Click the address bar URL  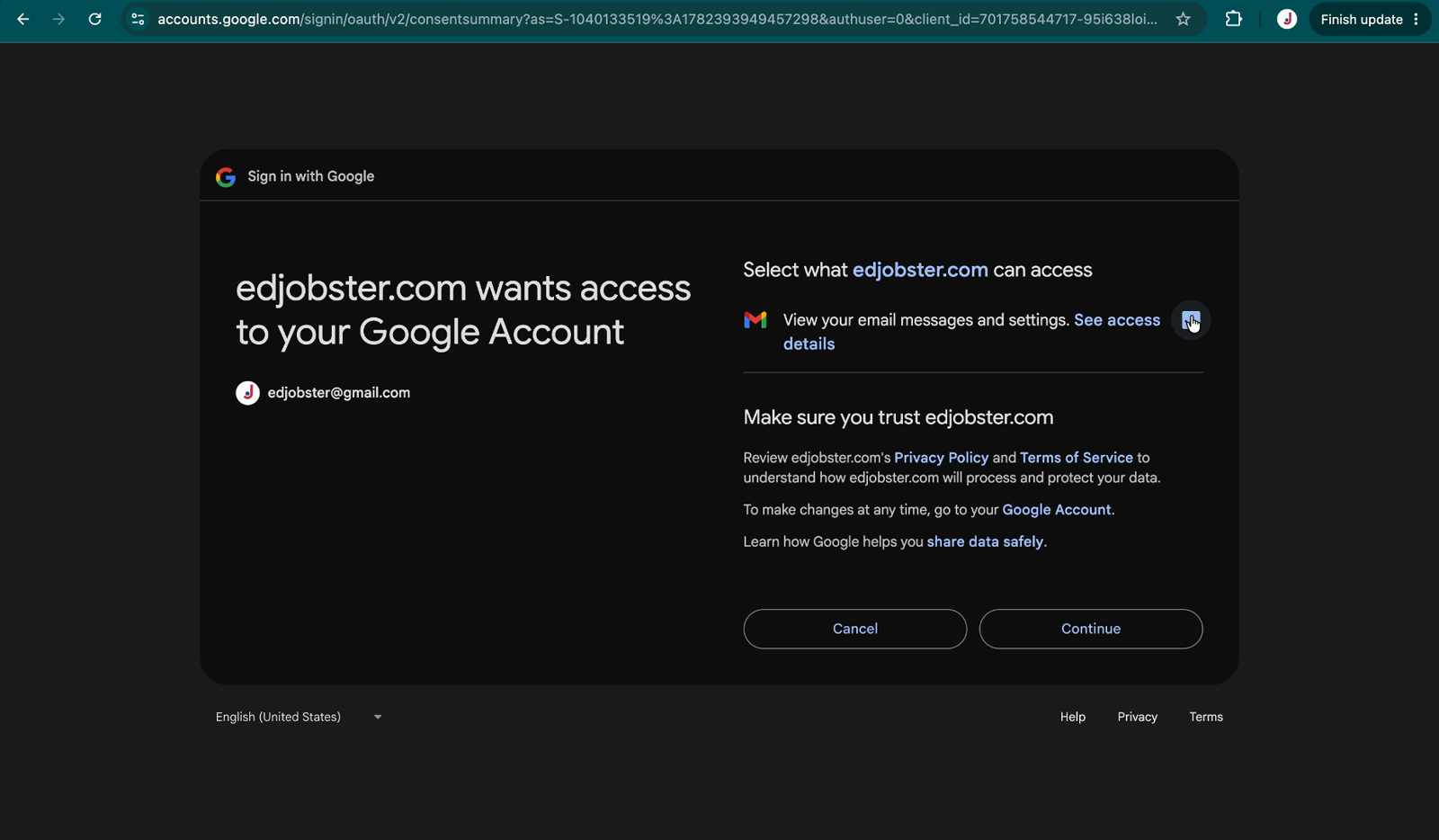coord(657,19)
